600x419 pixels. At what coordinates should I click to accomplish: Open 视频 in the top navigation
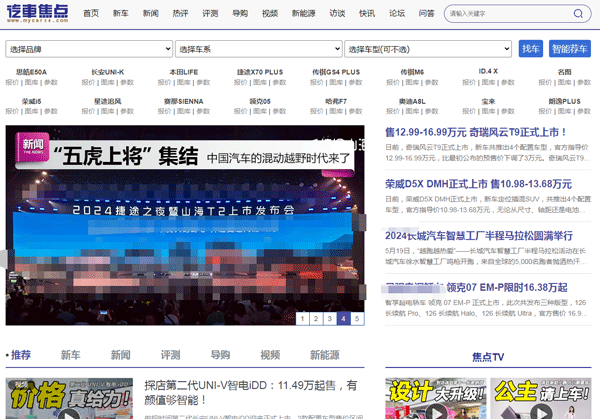[x=270, y=13]
